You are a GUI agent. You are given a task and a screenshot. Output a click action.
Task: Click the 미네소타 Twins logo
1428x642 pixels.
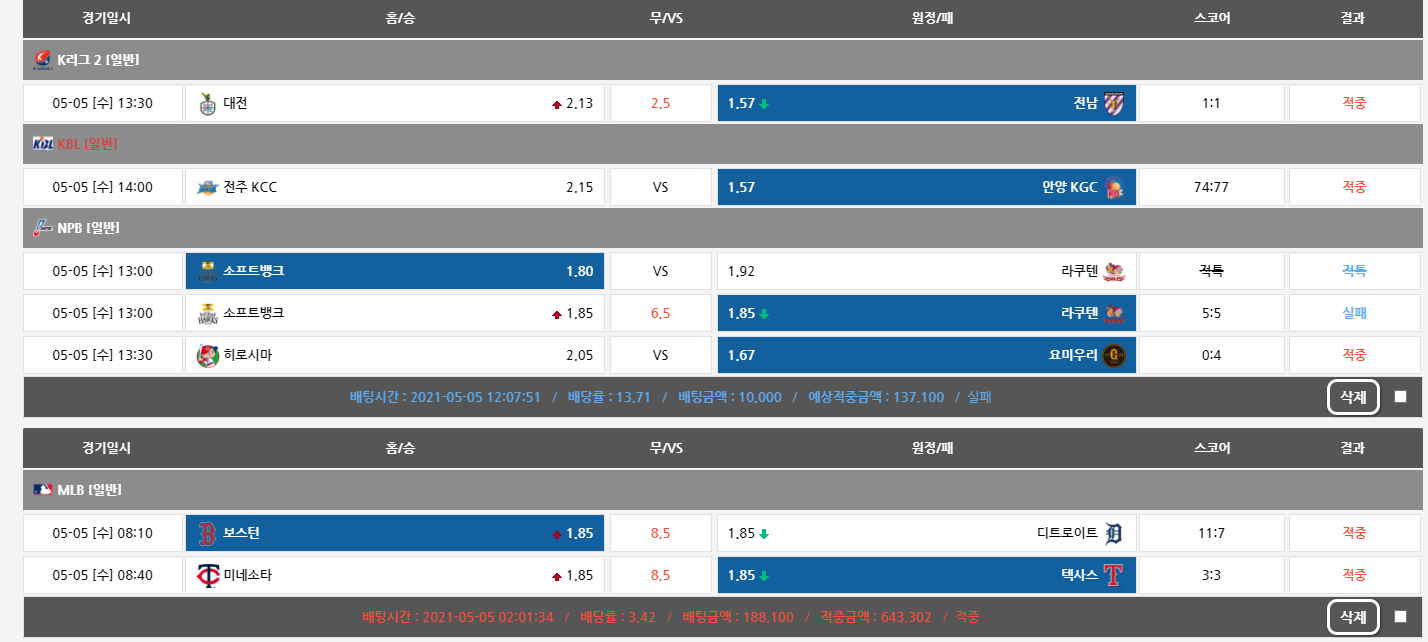207,575
